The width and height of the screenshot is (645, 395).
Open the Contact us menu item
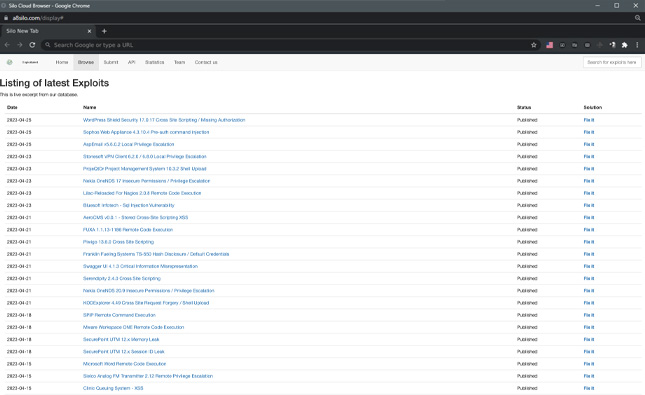click(x=206, y=62)
